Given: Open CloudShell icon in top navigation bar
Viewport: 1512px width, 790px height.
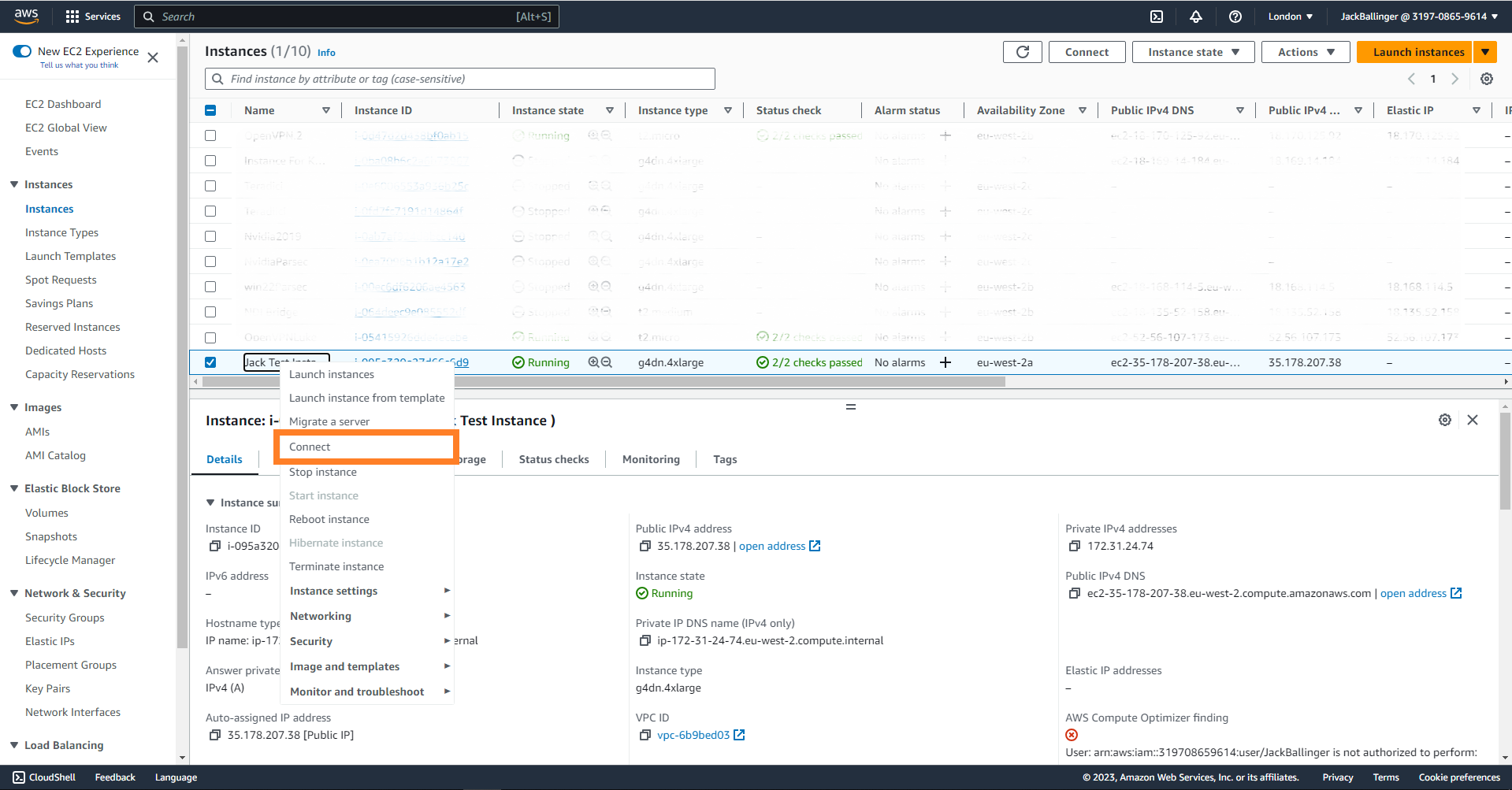Looking at the screenshot, I should (1156, 17).
